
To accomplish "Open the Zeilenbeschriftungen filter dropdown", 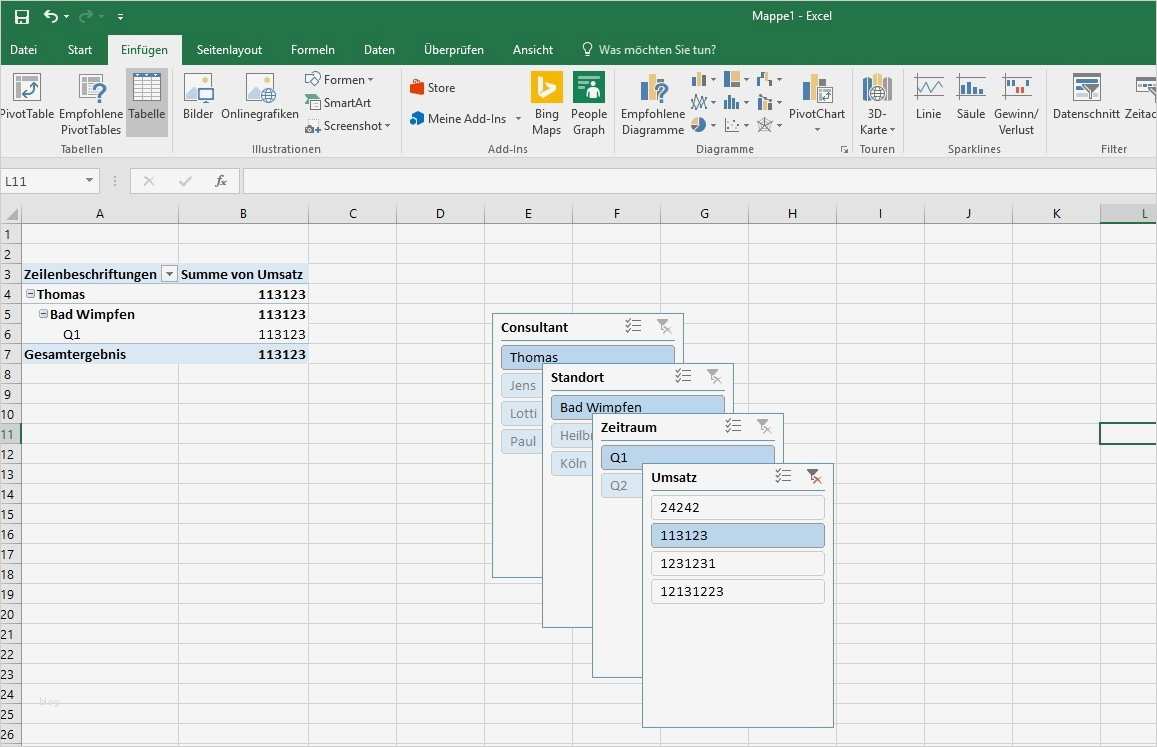I will pos(169,273).
